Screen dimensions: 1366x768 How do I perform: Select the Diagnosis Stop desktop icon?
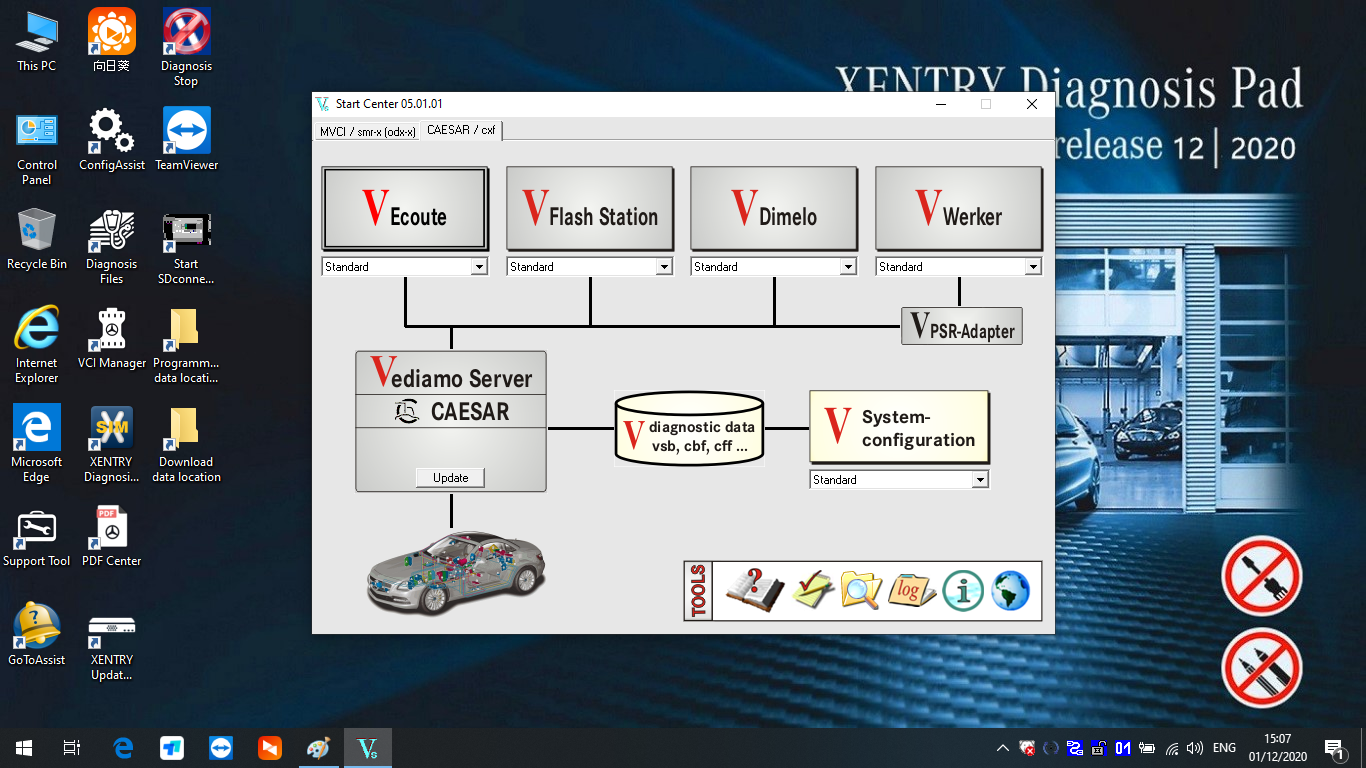(186, 48)
